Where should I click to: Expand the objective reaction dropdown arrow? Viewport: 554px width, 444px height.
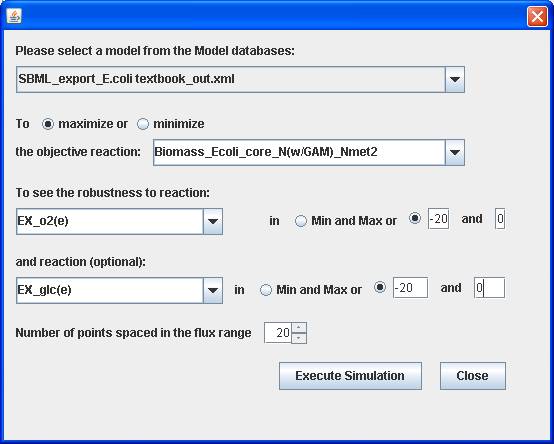[x=455, y=152]
